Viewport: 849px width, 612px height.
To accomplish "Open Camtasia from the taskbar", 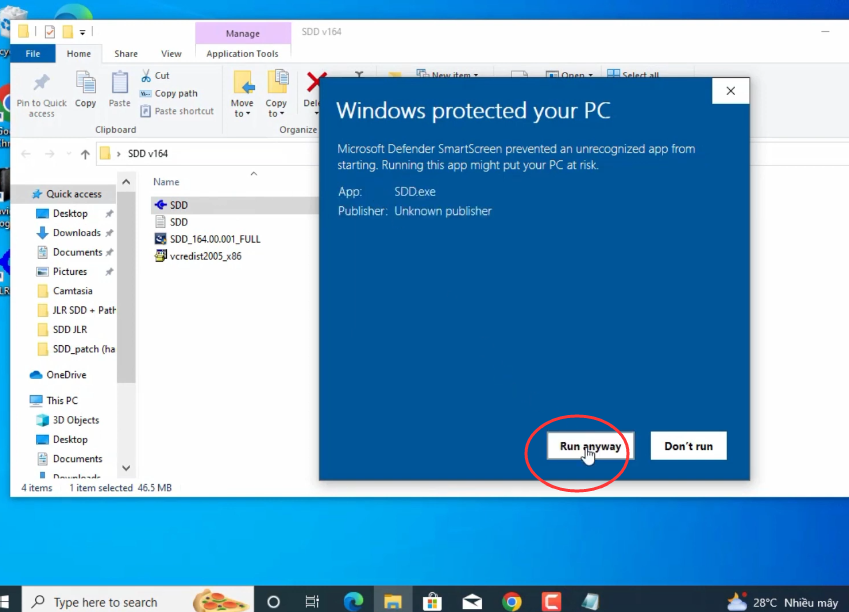I will click(x=552, y=602).
